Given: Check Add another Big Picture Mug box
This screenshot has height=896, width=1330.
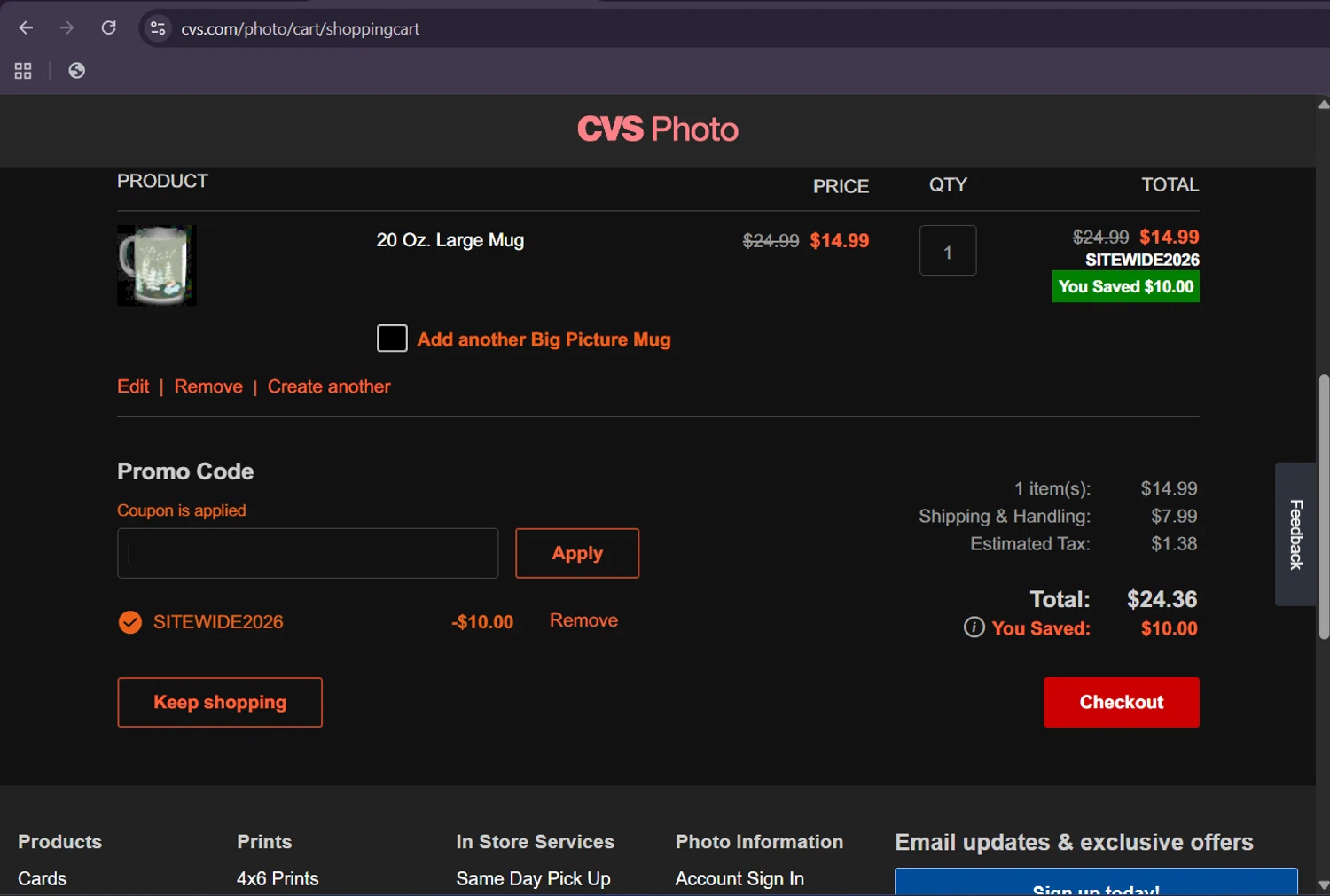Looking at the screenshot, I should (392, 339).
